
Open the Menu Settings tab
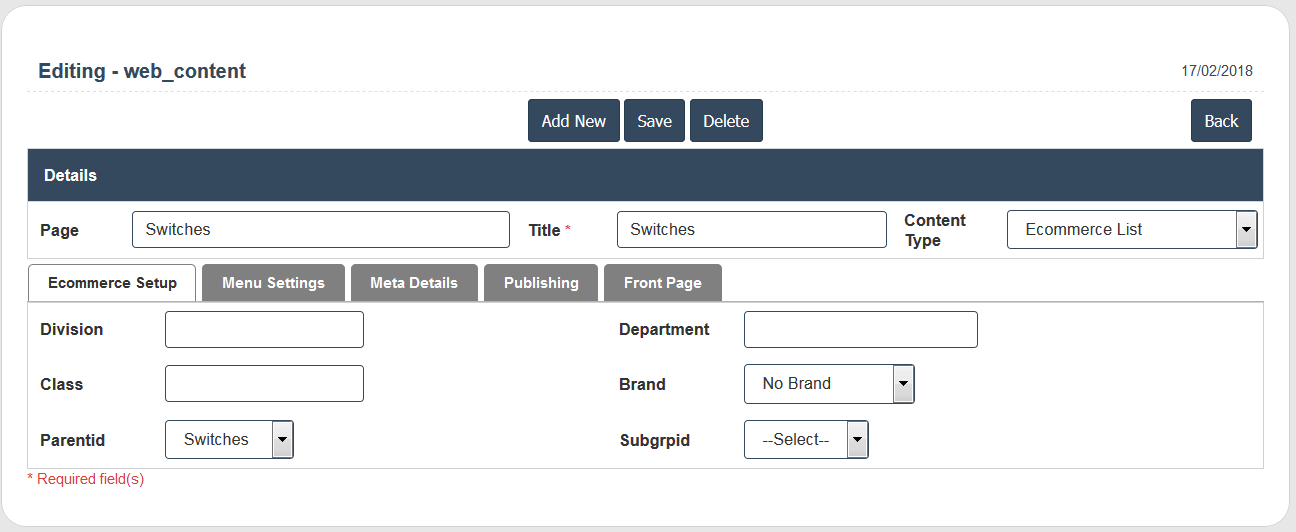coord(273,283)
